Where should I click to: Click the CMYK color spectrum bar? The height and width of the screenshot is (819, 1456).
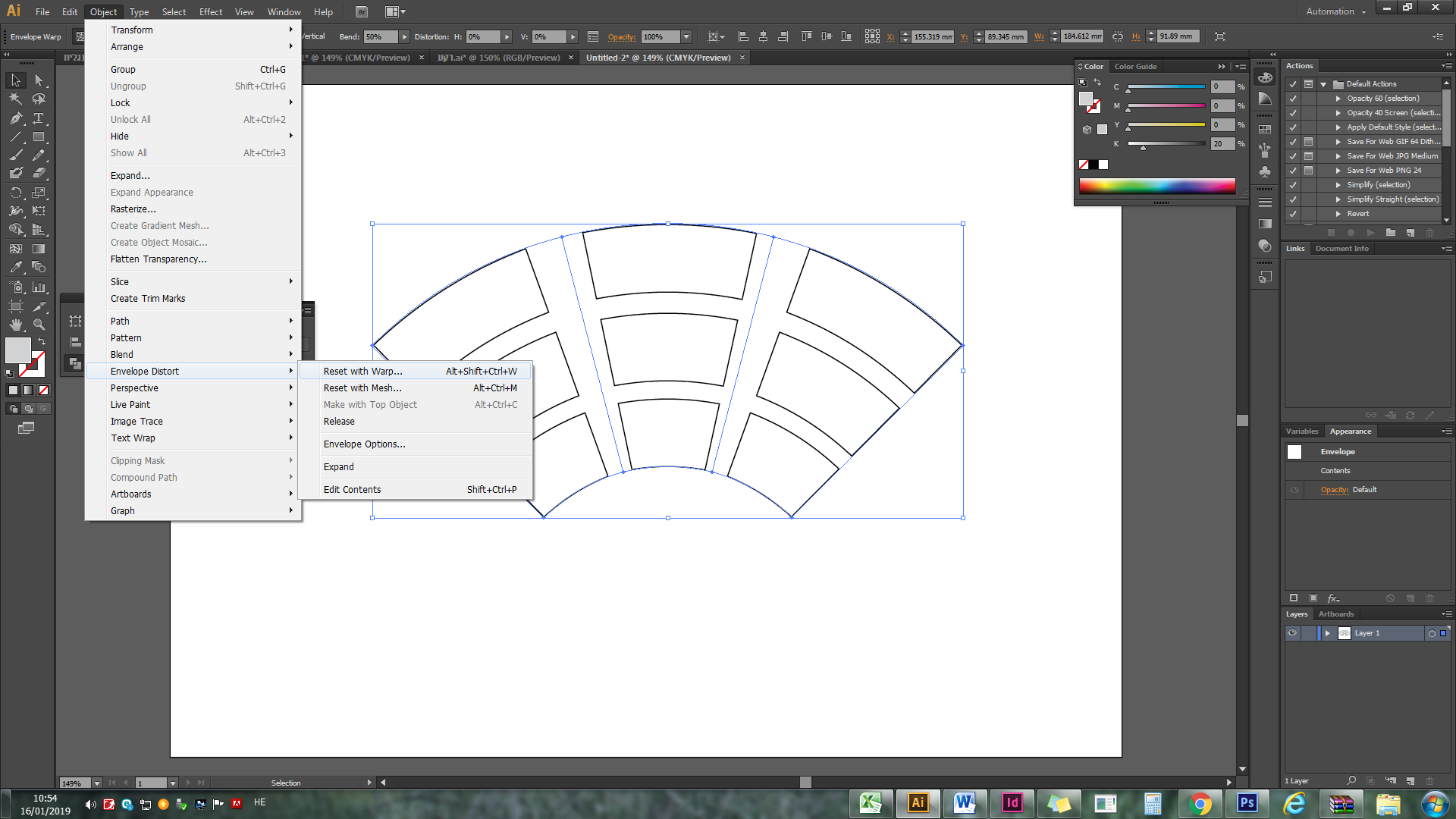tap(1156, 187)
